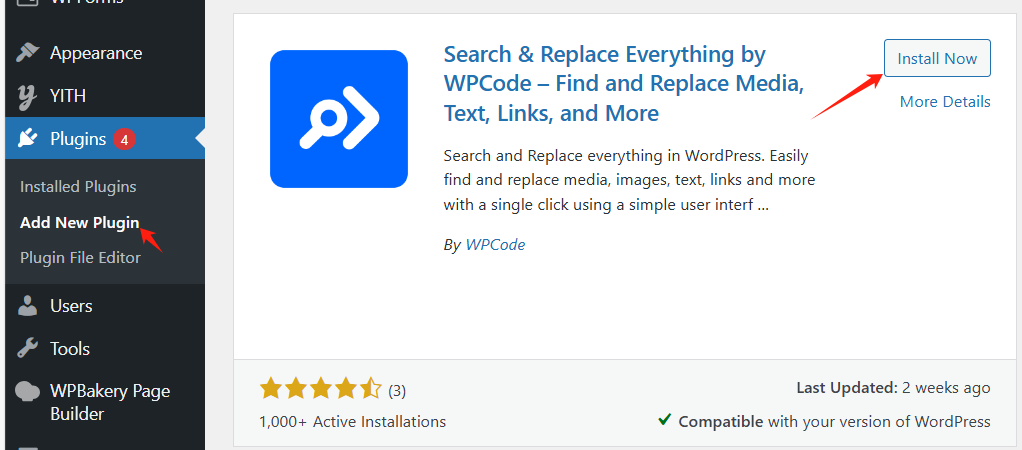Image resolution: width=1022 pixels, height=450 pixels.
Task: Select Add New Plugin submenu item
Action: [x=80, y=222]
